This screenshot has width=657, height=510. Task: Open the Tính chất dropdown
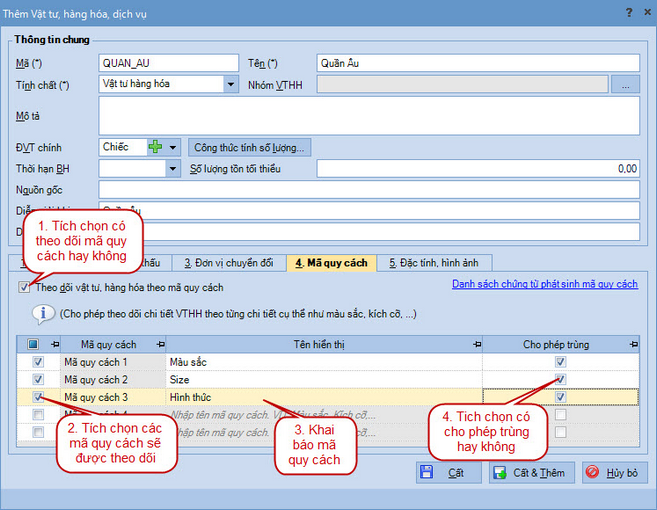pos(230,84)
